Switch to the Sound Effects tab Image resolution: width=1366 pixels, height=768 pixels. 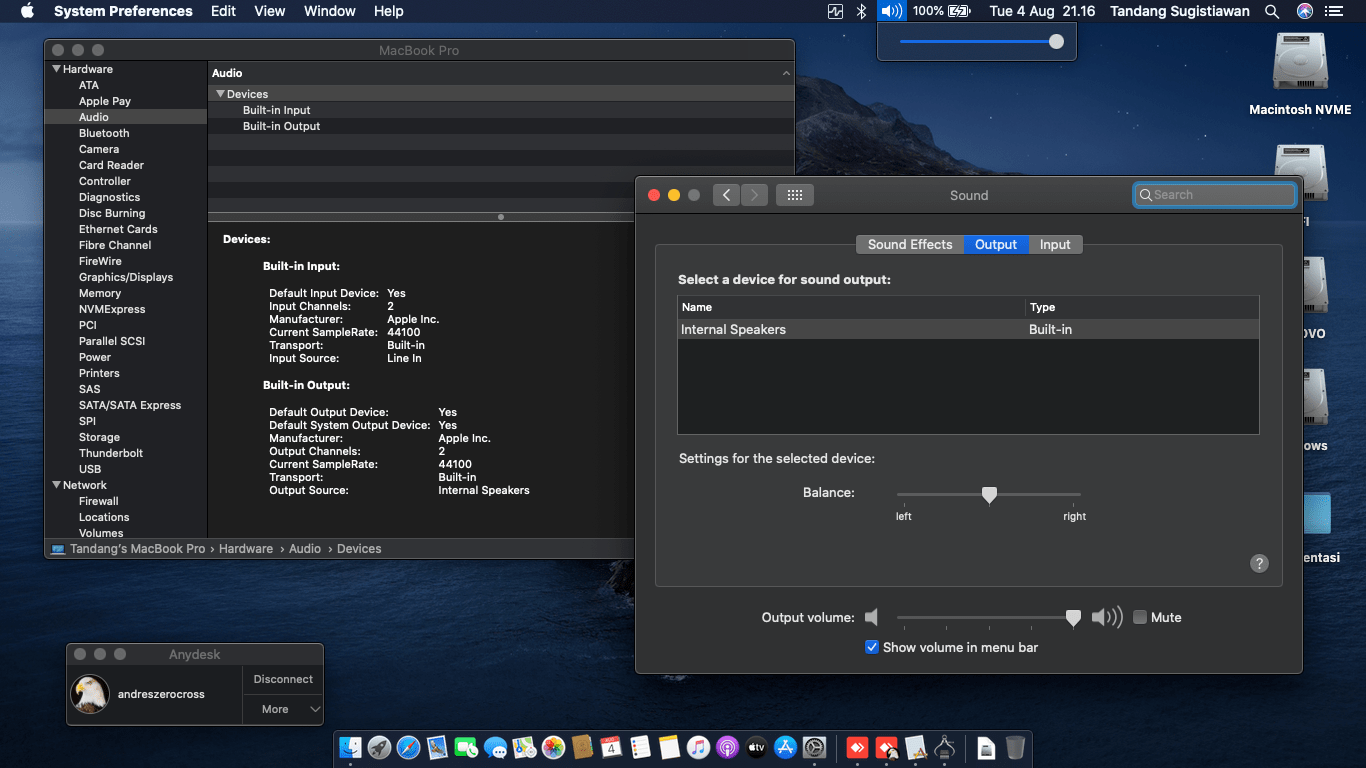pos(910,244)
